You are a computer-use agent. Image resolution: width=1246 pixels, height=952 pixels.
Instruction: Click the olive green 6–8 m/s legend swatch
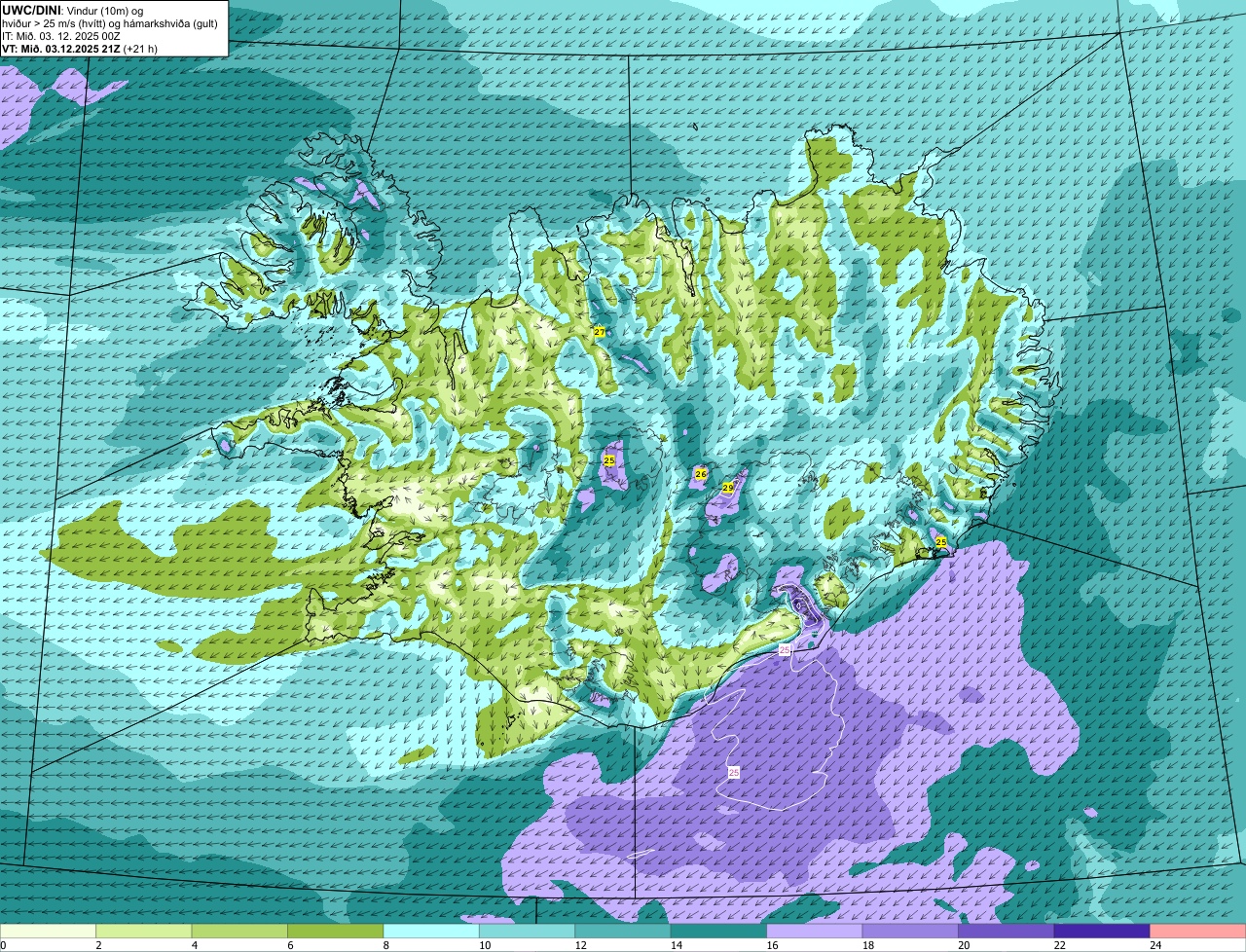[x=336, y=931]
